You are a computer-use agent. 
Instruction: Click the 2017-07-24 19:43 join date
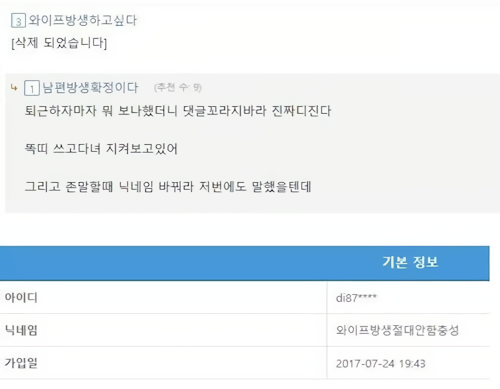[x=380, y=363]
